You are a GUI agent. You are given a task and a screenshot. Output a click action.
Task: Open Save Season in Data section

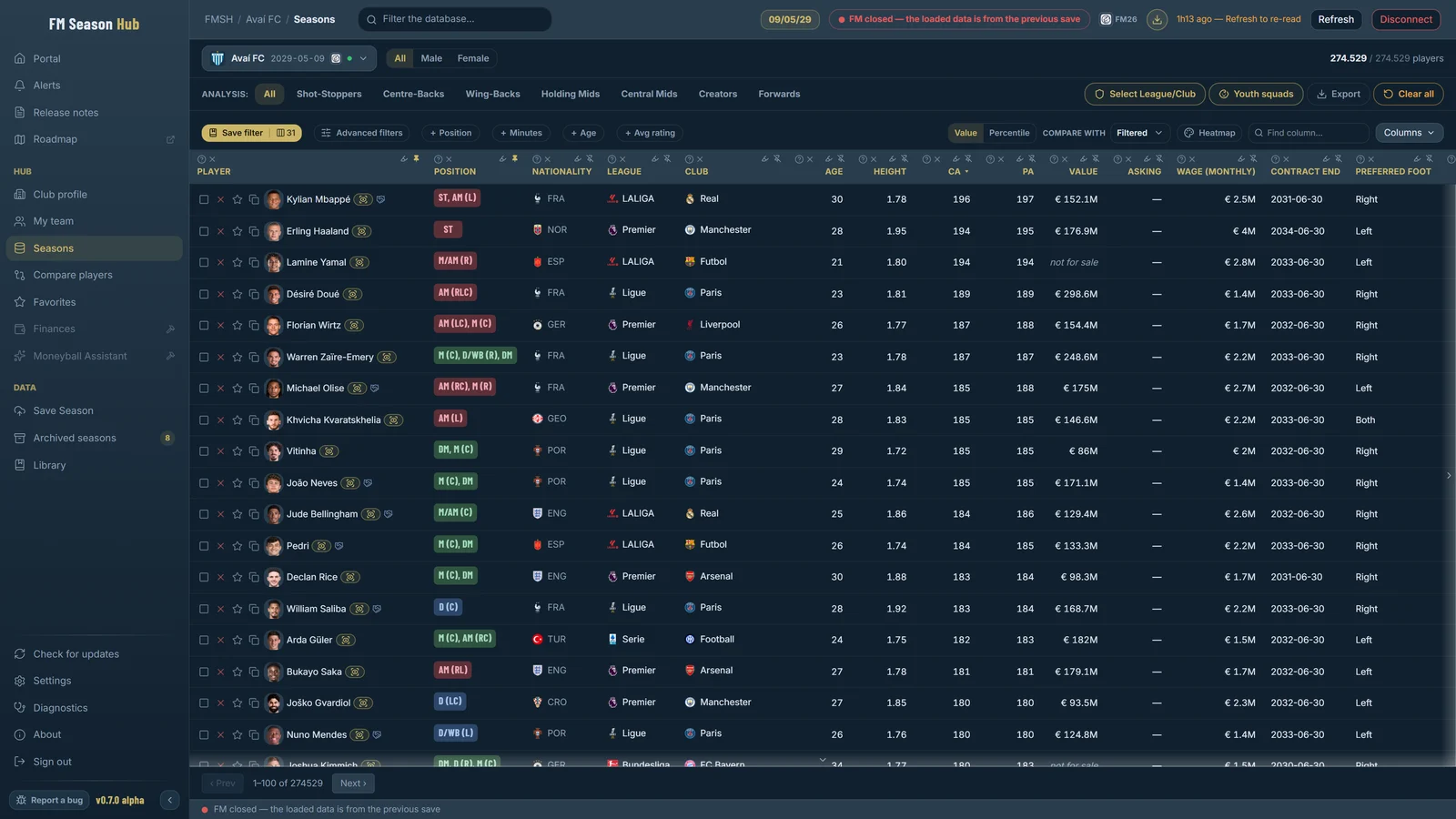click(95, 410)
